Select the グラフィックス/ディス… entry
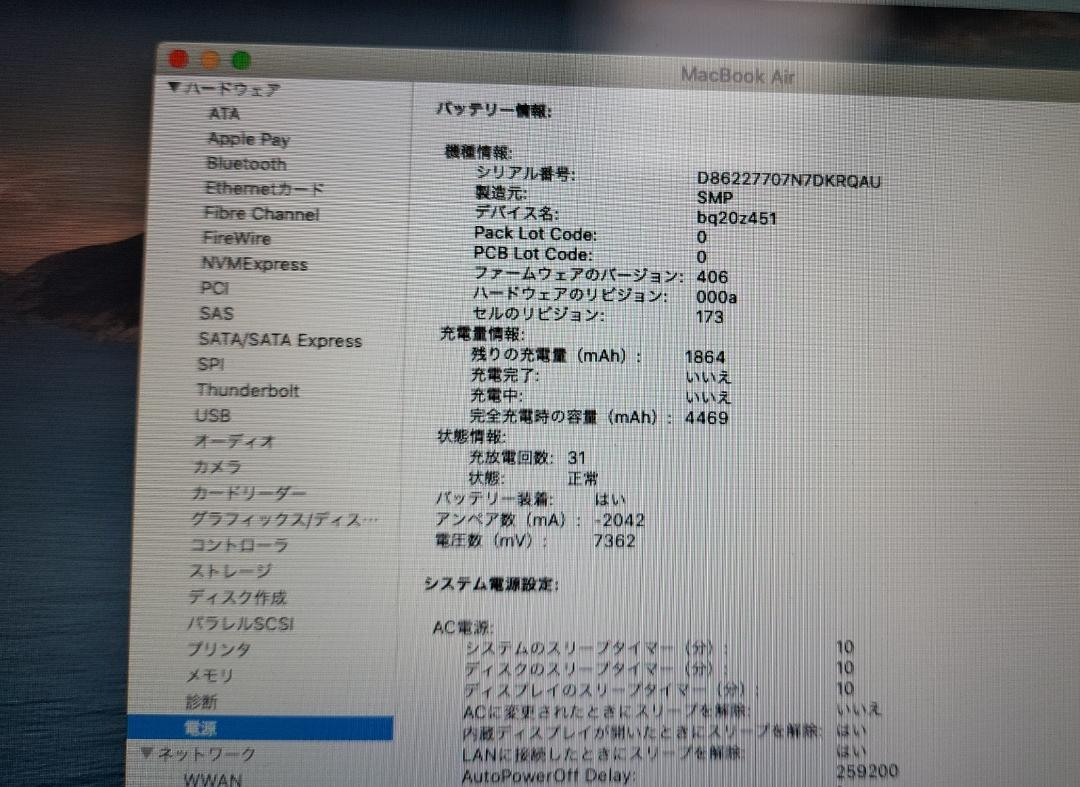The height and width of the screenshot is (787, 1080). pyautogui.click(x=284, y=519)
